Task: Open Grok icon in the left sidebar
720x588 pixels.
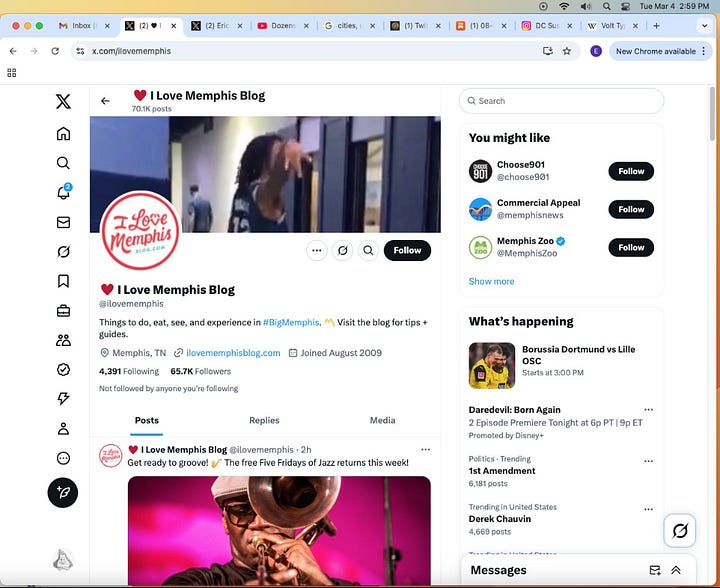Action: coord(63,252)
